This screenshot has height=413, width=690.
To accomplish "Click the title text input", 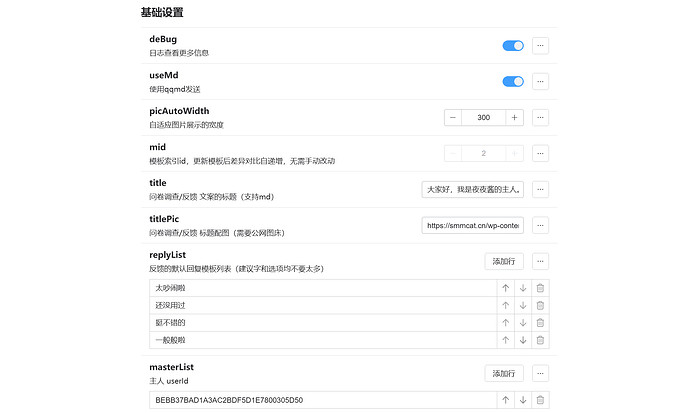I will click(473, 190).
